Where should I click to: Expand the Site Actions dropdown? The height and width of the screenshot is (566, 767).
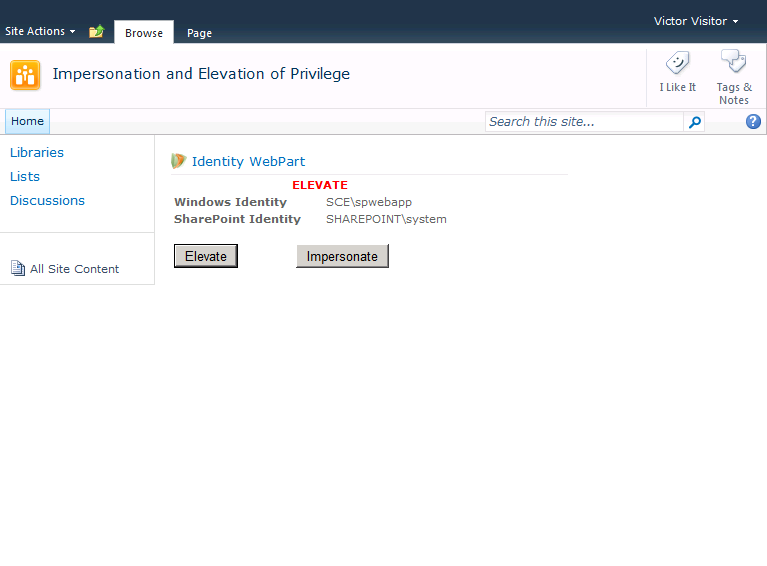pos(40,31)
